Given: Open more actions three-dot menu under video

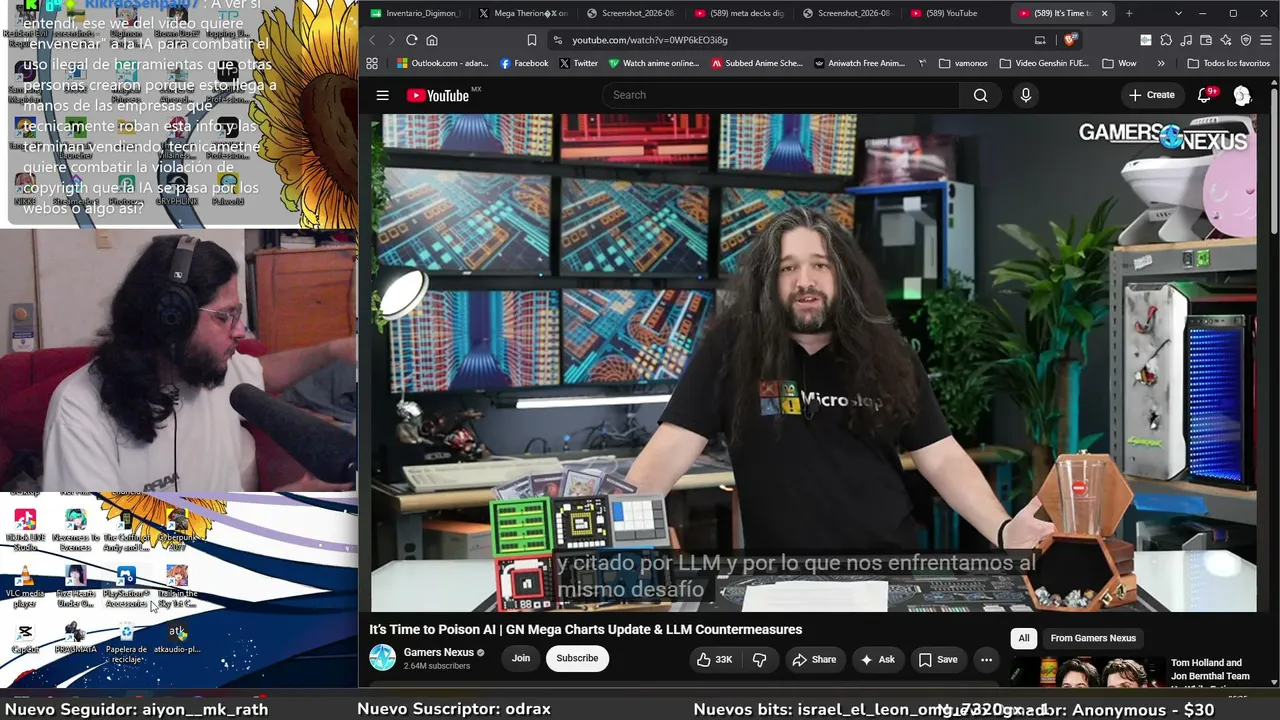Looking at the screenshot, I should coord(986,659).
